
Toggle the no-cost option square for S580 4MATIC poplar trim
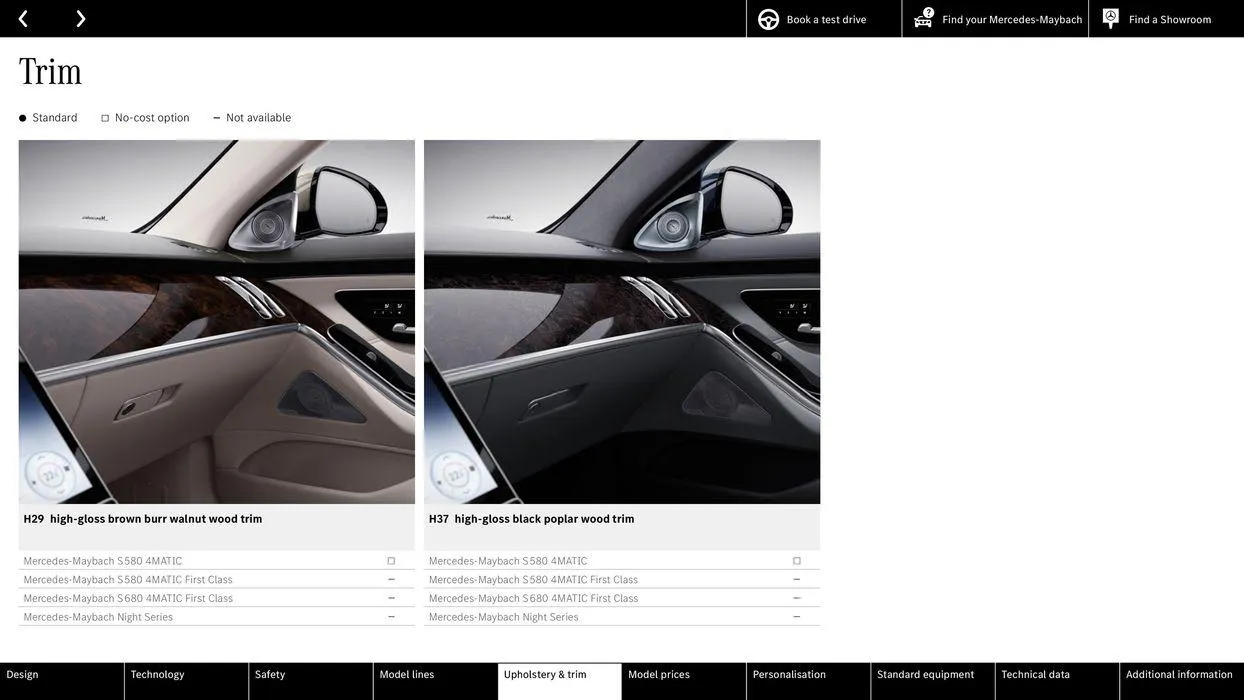click(x=795, y=558)
